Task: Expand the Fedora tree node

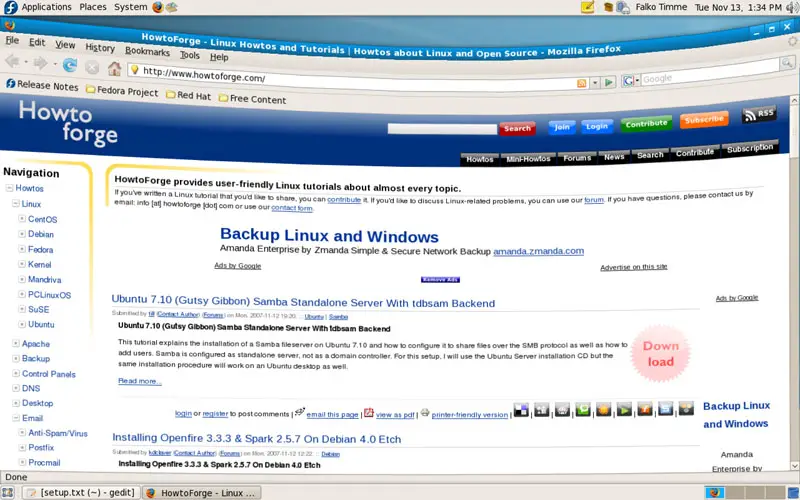Action: click(x=22, y=249)
